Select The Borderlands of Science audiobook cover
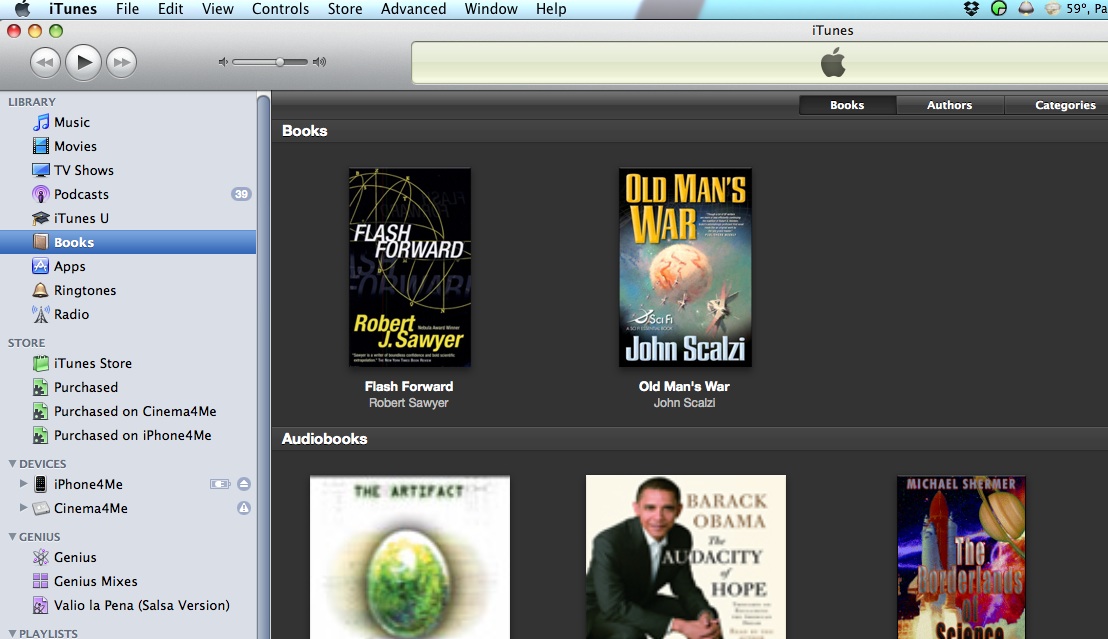 pos(961,557)
